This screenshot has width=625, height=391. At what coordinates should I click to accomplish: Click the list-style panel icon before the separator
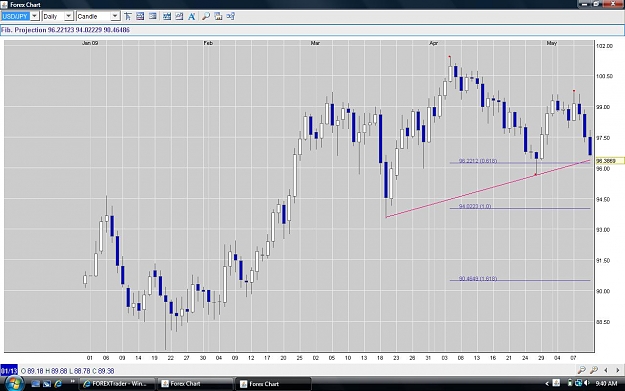[x=152, y=16]
